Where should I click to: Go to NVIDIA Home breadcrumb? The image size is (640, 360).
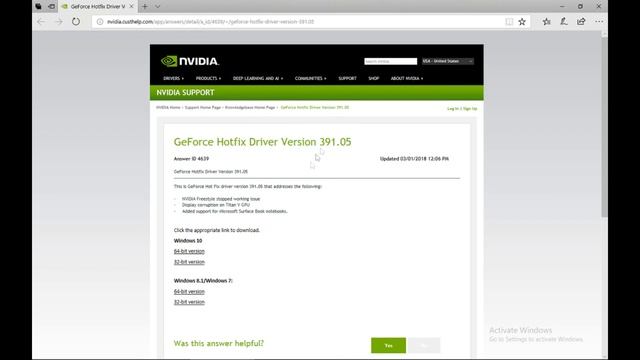168,107
